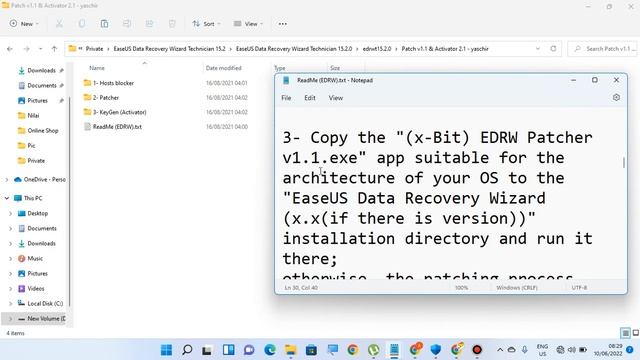This screenshot has height=360, width=640.
Task: Open the Windows Start menu
Action: pyautogui.click(x=167, y=350)
